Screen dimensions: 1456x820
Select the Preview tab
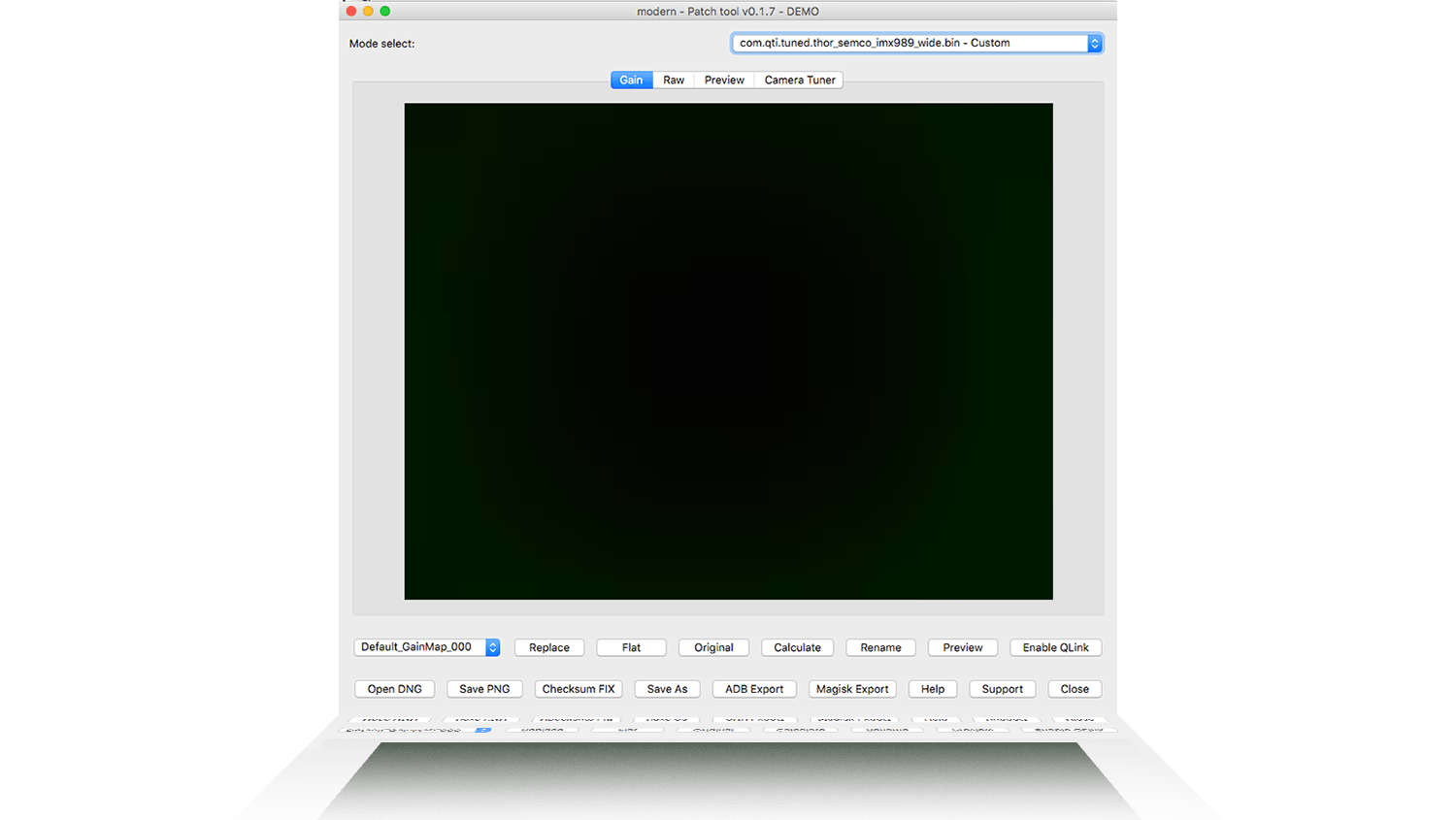pyautogui.click(x=724, y=81)
